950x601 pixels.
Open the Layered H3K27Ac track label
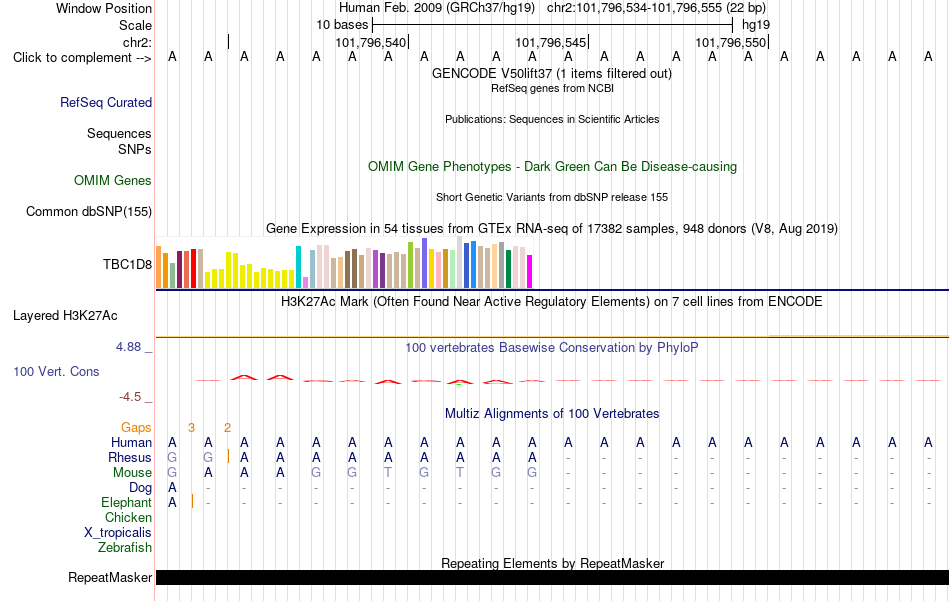[x=65, y=316]
